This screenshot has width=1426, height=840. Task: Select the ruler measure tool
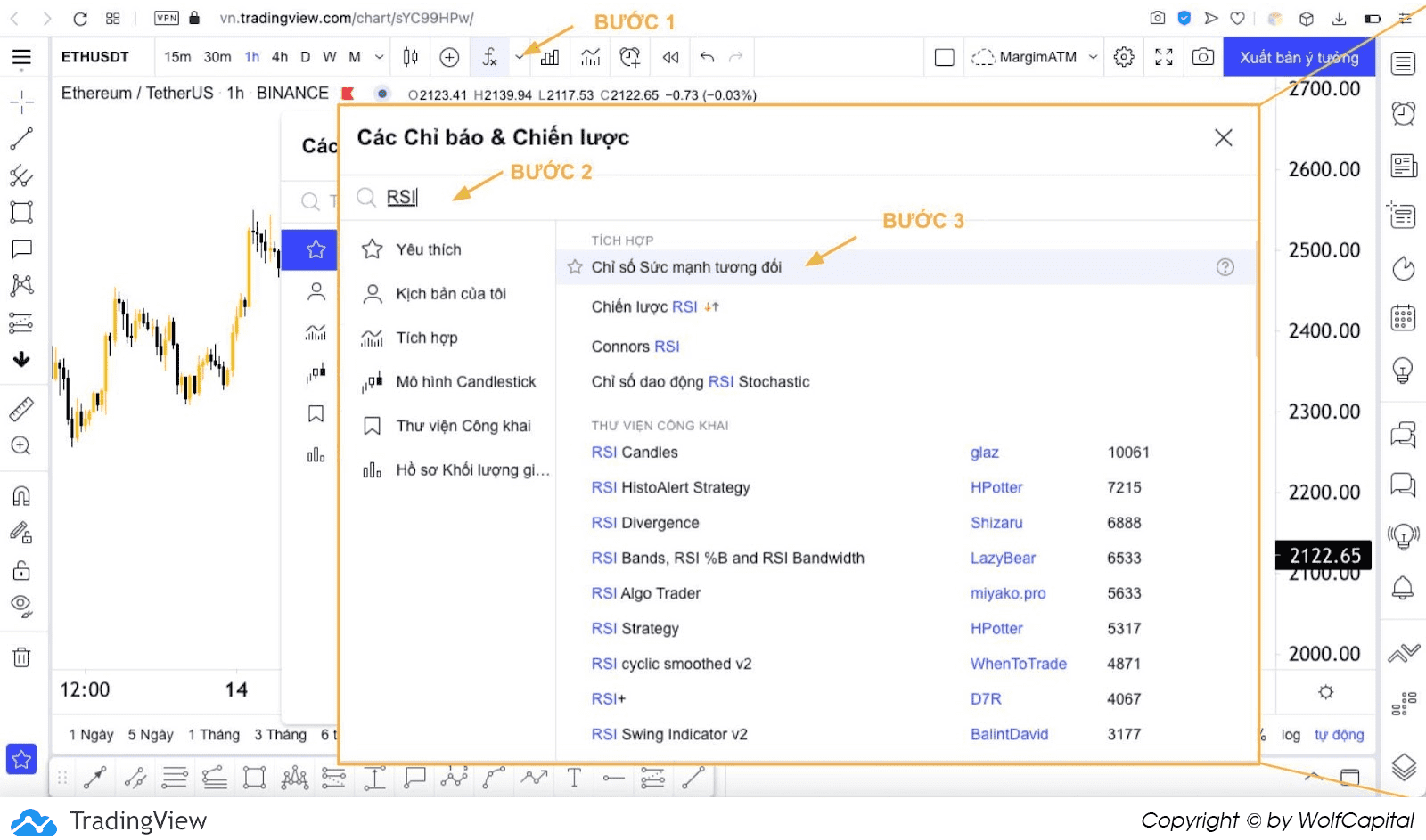[21, 409]
